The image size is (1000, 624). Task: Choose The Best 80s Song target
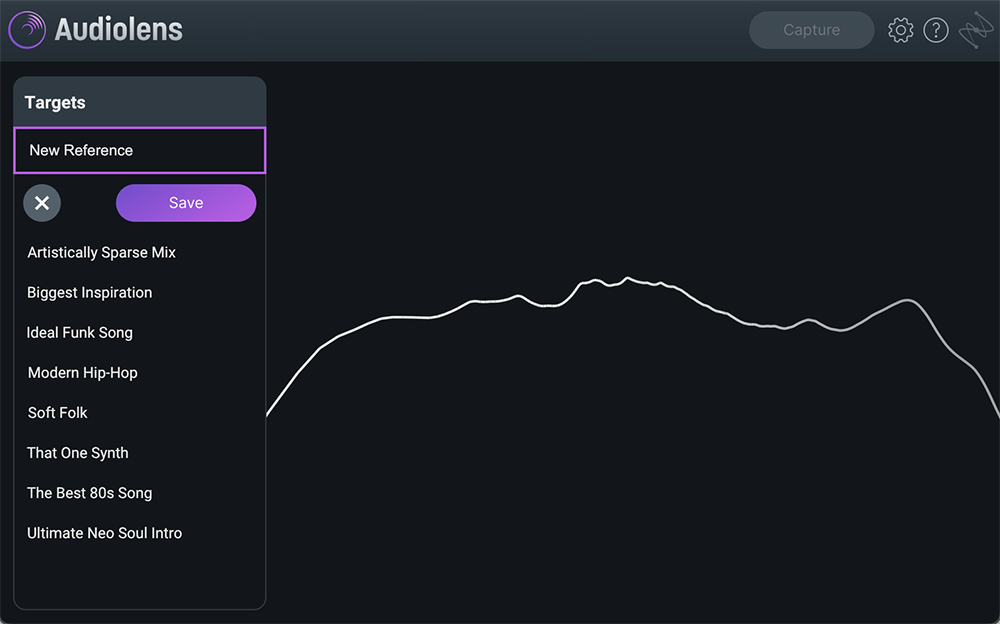[89, 492]
